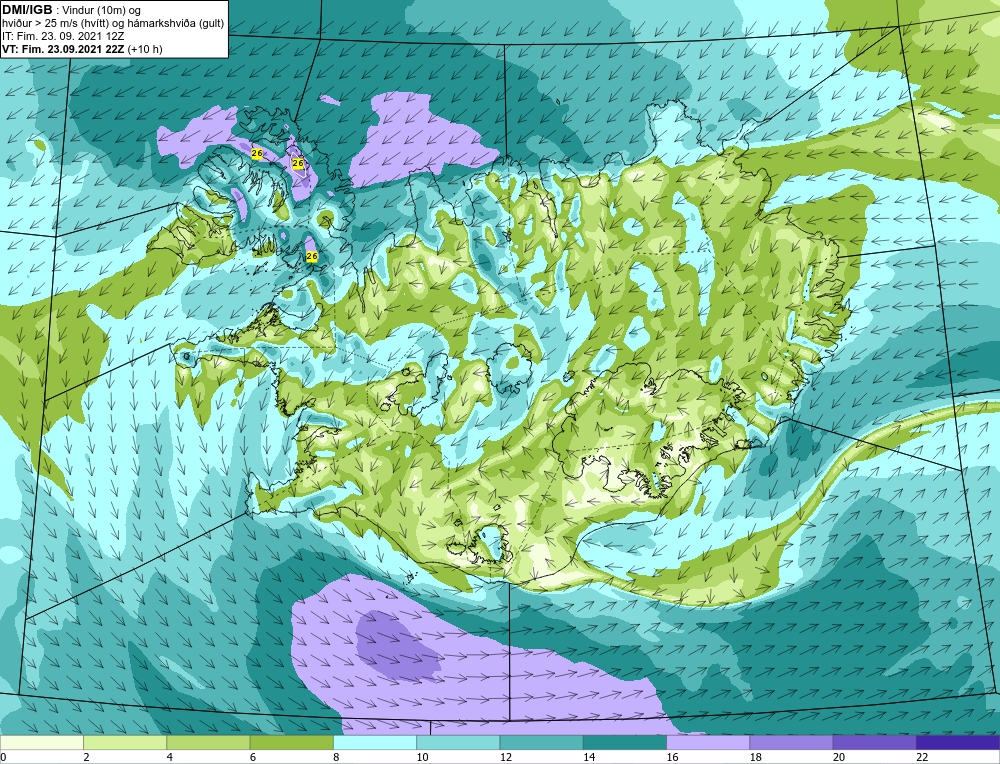Screen dimensions: 1000x764
Task: Select the pale cyan 8–10 m/s legend swatch
Action: point(375,742)
